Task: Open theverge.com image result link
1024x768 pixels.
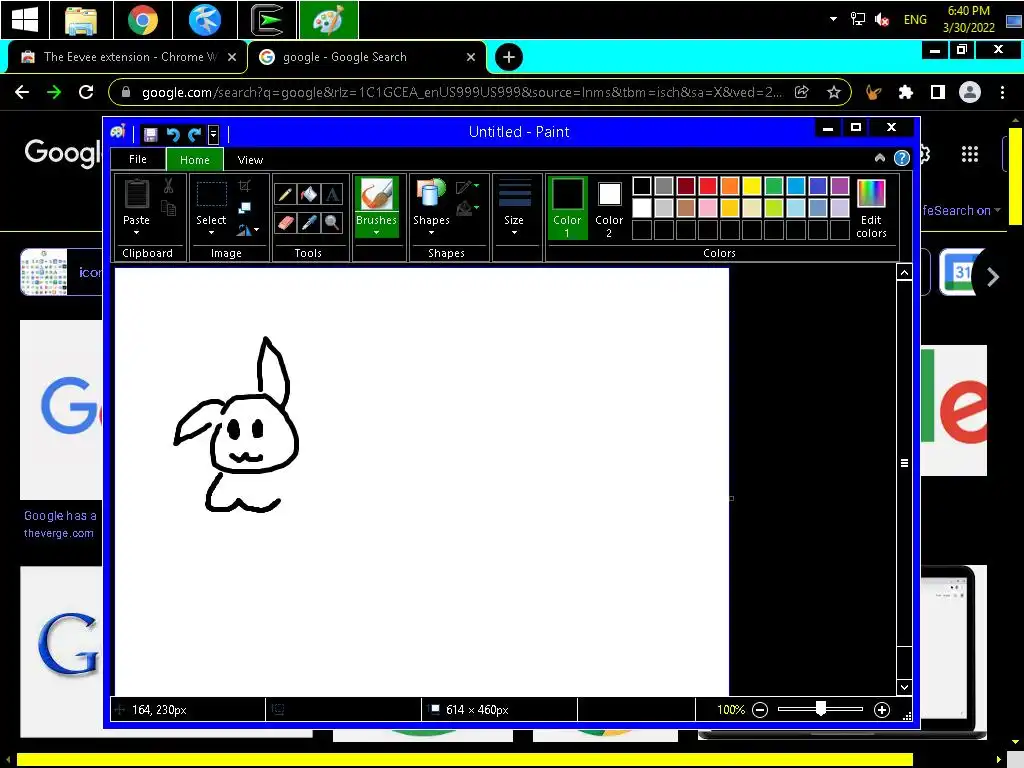Action: [x=59, y=533]
